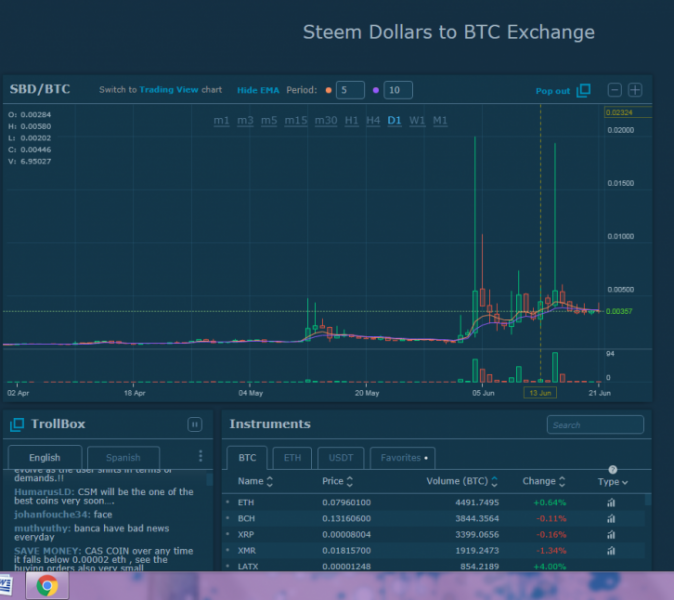Select the H4 timeframe
This screenshot has height=600, width=674.
(373, 121)
